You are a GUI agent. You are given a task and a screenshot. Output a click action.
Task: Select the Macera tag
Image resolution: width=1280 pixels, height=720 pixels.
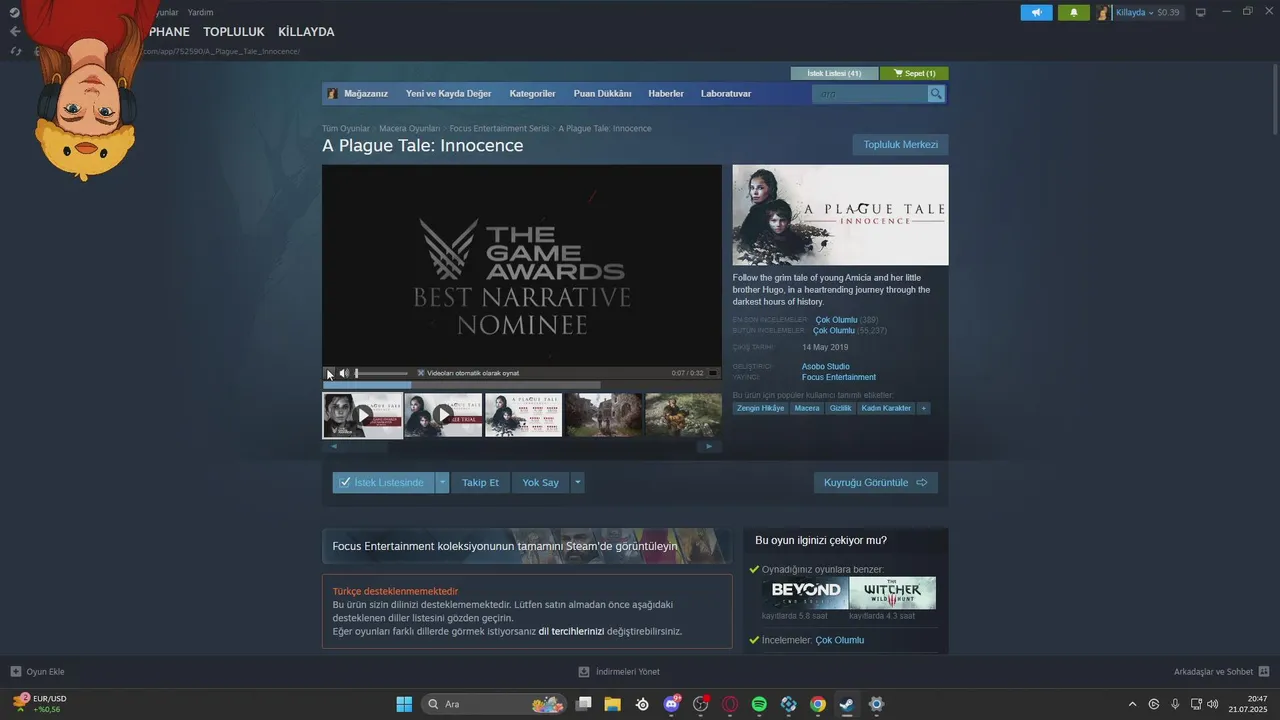(806, 408)
